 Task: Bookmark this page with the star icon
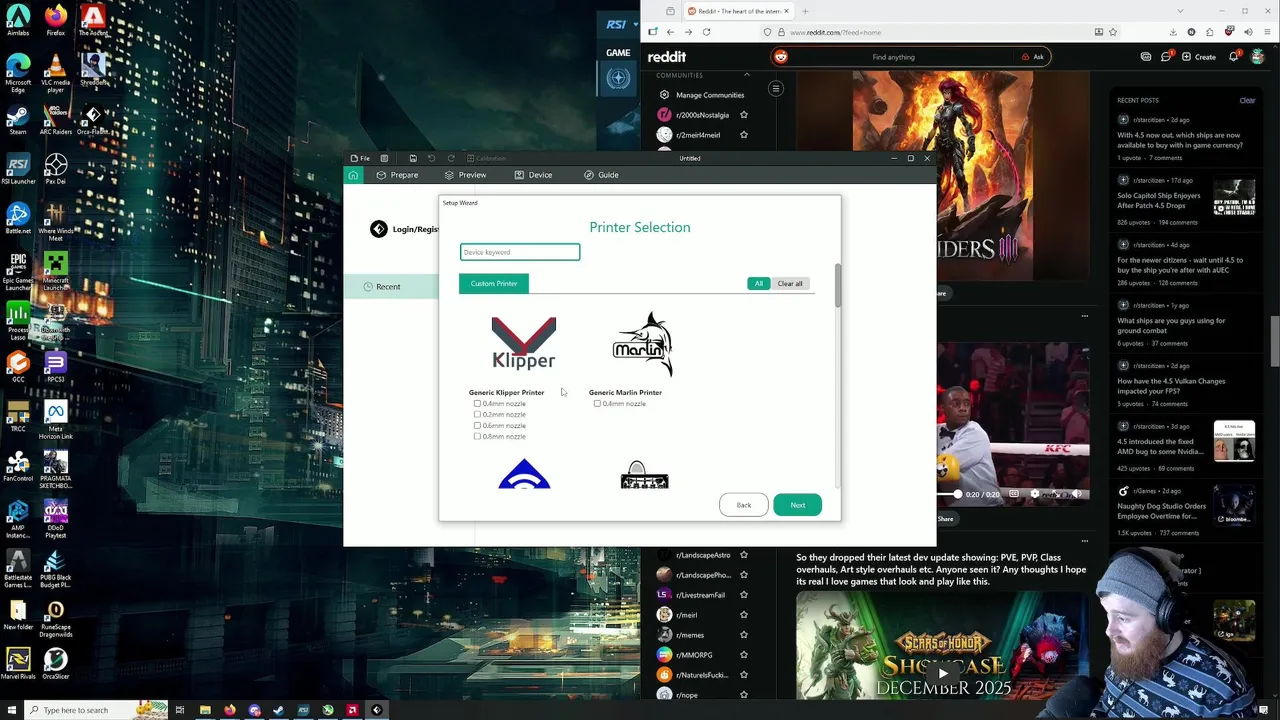(1112, 32)
